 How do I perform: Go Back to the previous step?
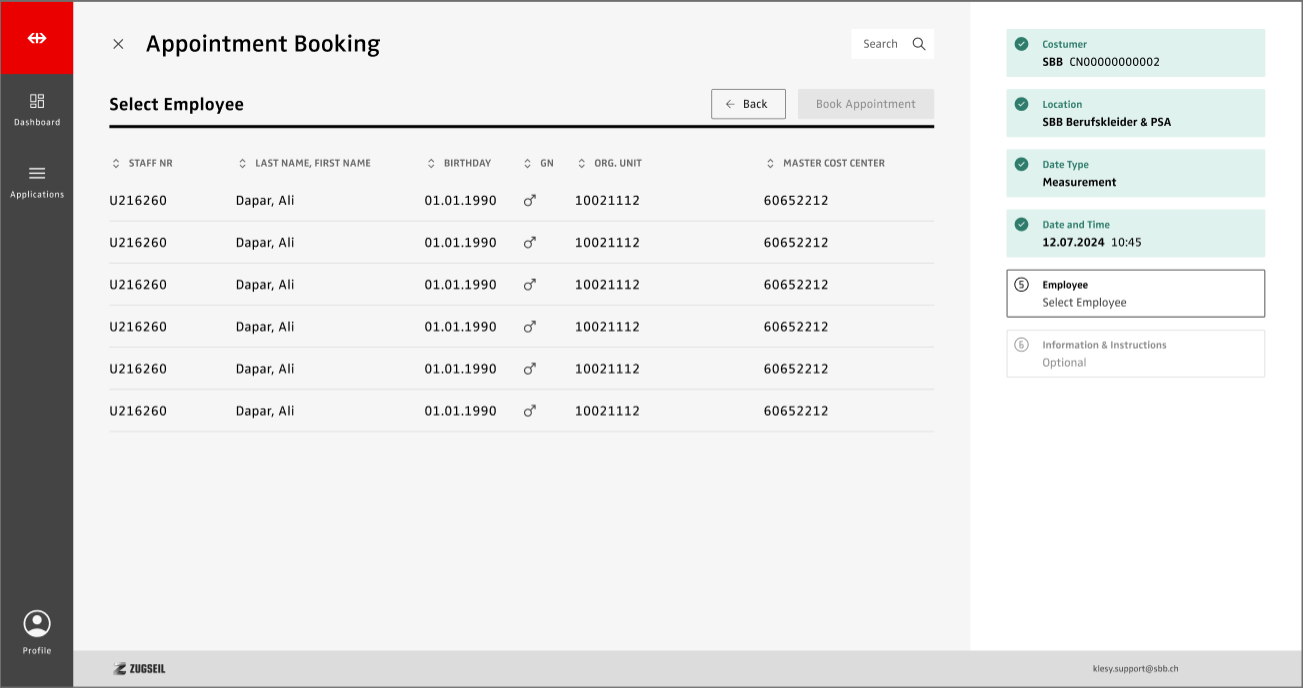tap(748, 104)
